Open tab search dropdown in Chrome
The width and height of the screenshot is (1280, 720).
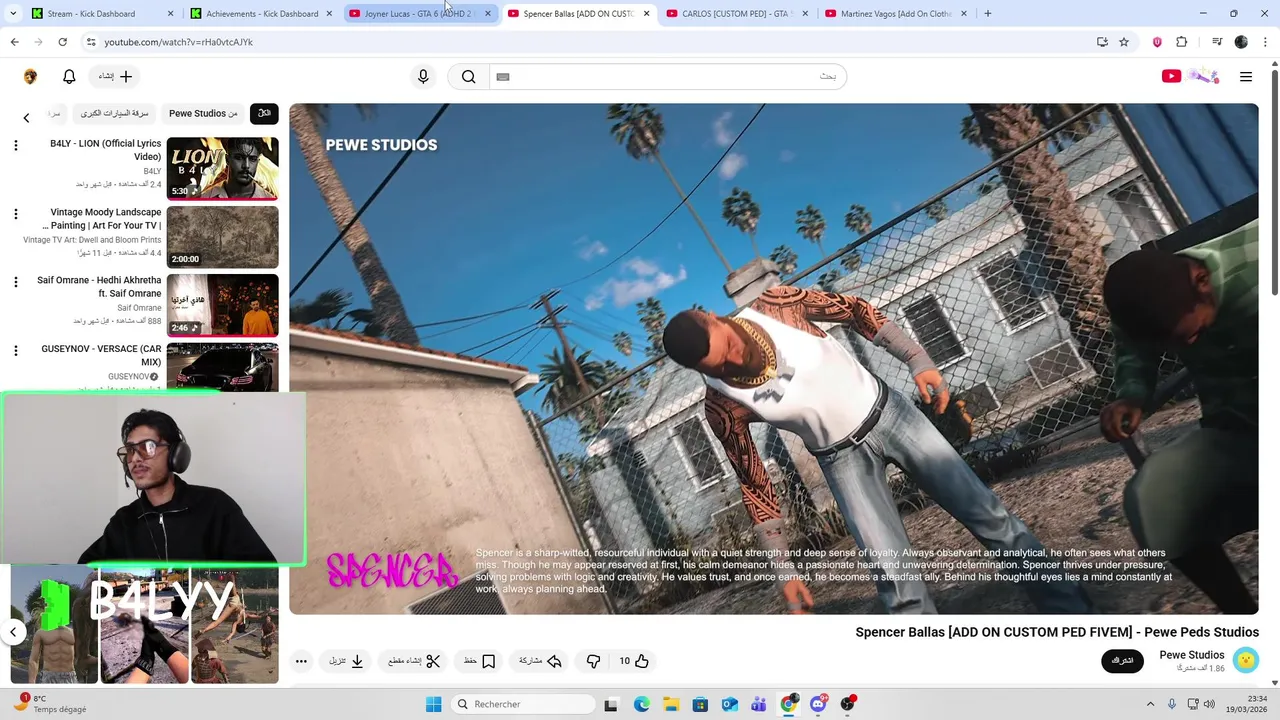[12, 14]
